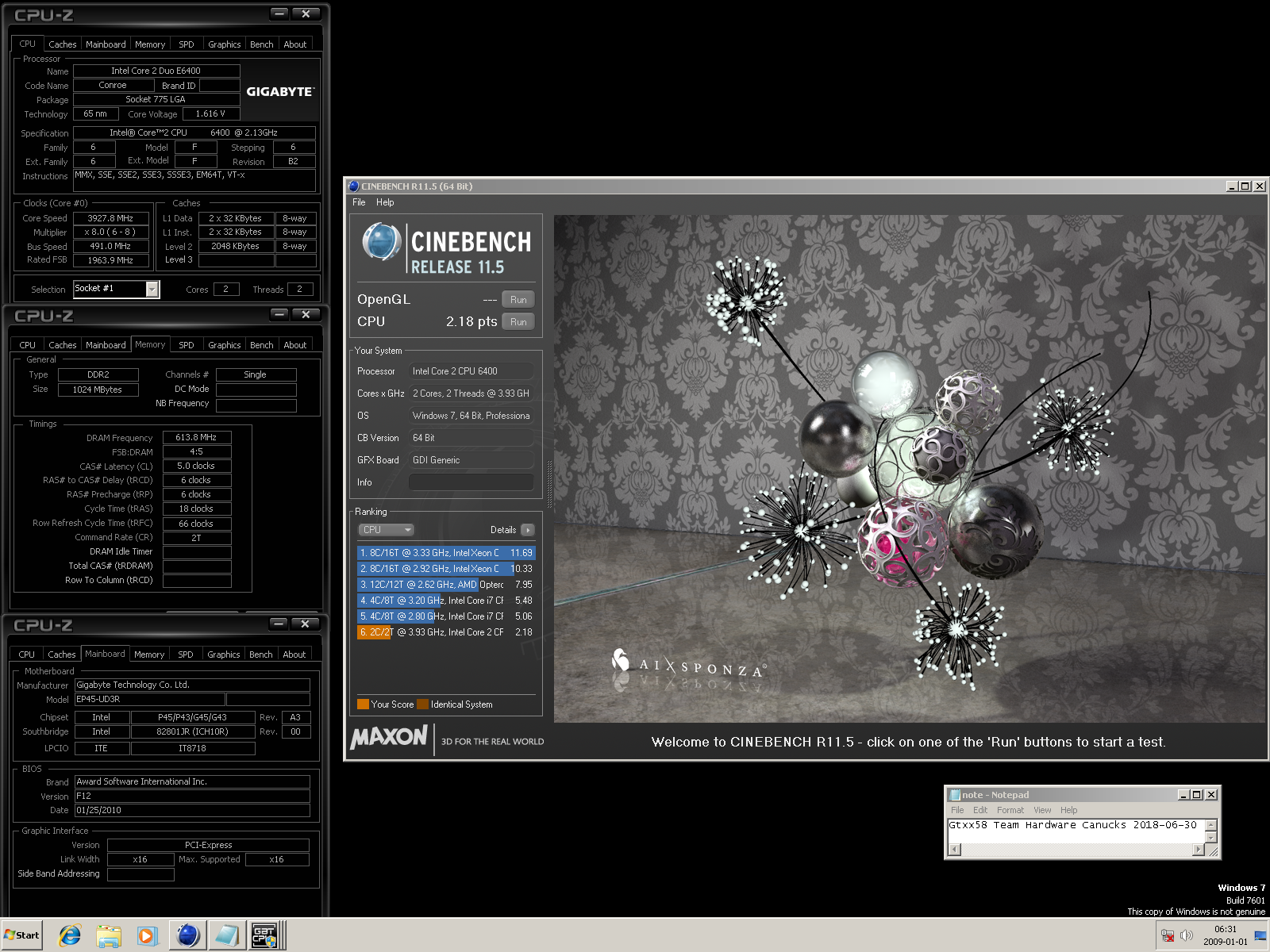Open SPD tab in top CPU-Z window
1270x952 pixels.
pyautogui.click(x=187, y=44)
